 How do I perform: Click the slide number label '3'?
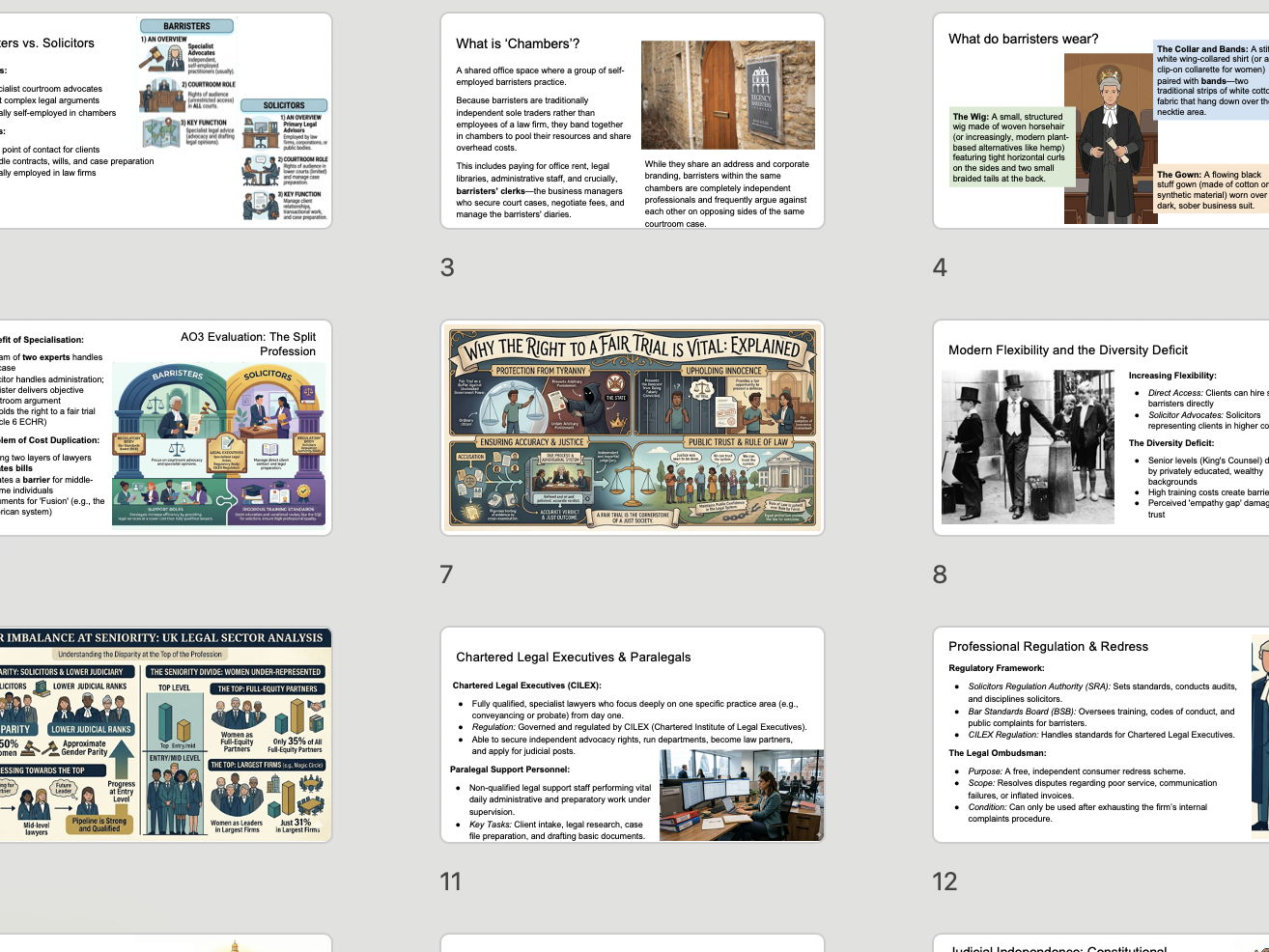(x=447, y=267)
